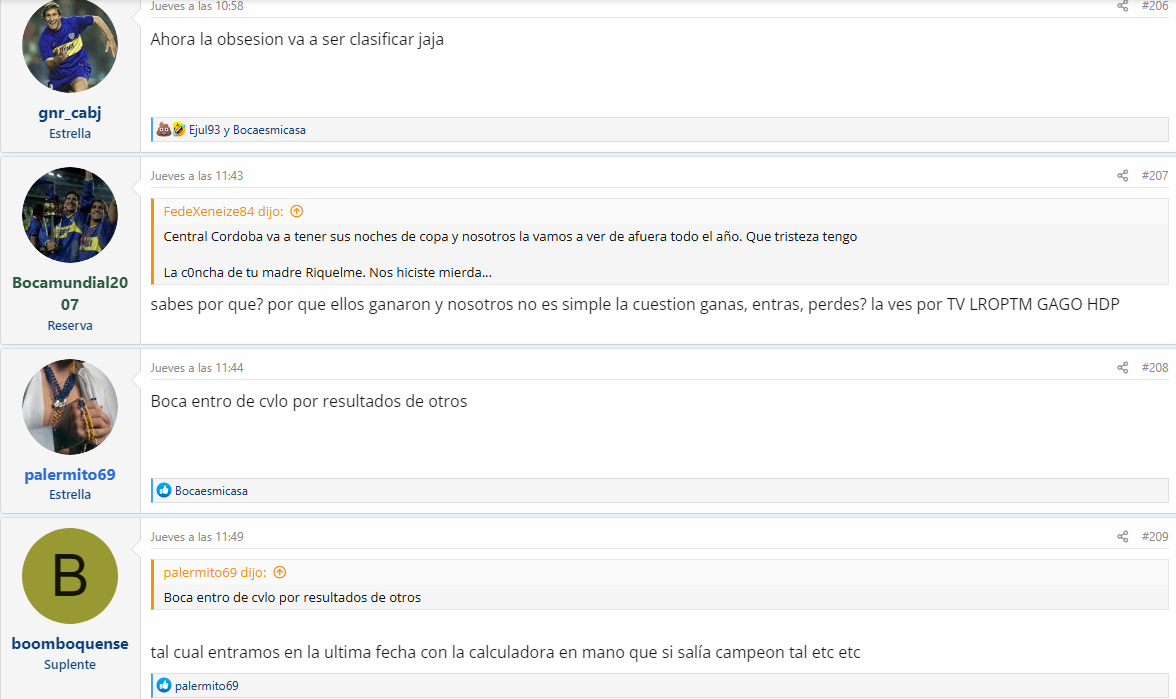Jump to palermito69's quoted post arrow
The image size is (1176, 699).
click(280, 572)
